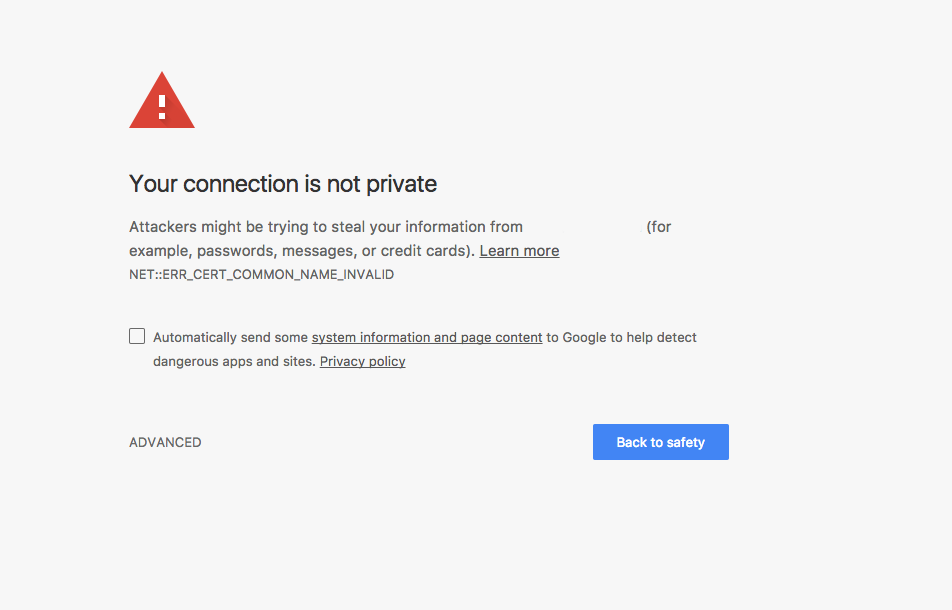View the Privacy policy
This screenshot has height=610, width=952.
(362, 362)
